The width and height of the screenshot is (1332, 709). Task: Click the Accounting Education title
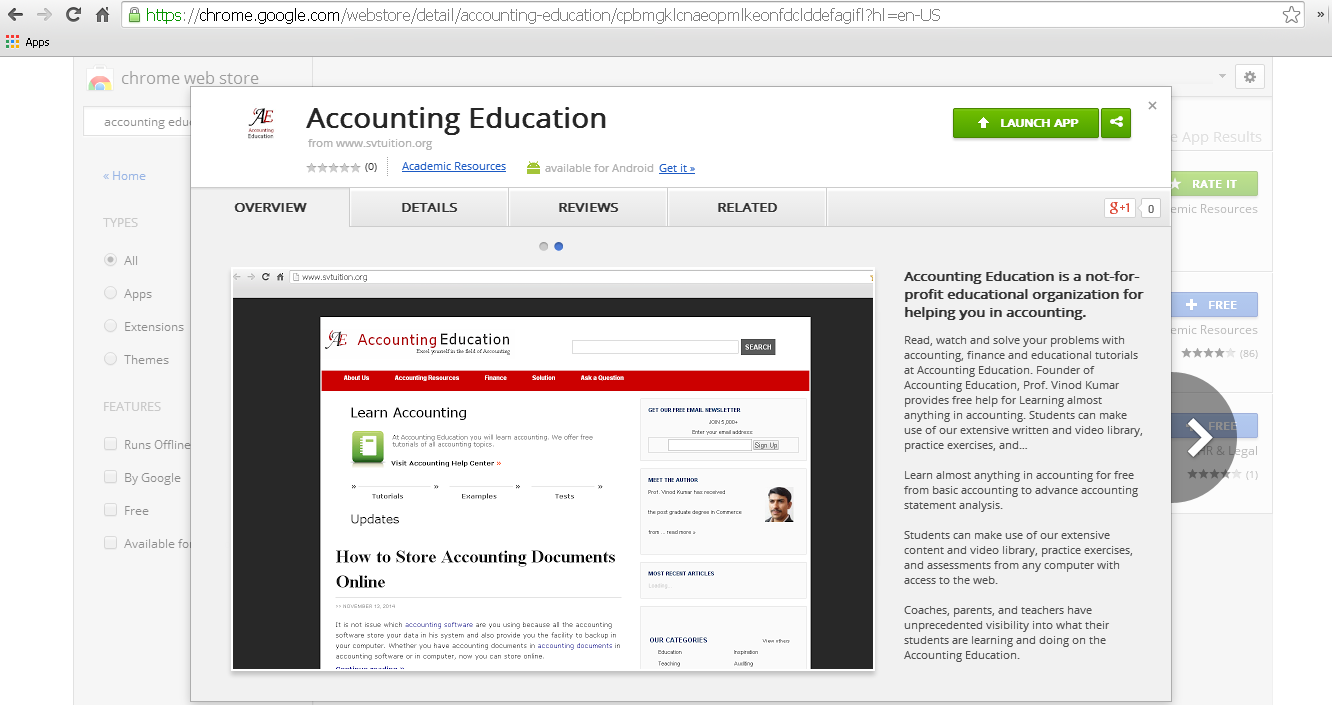(x=456, y=118)
